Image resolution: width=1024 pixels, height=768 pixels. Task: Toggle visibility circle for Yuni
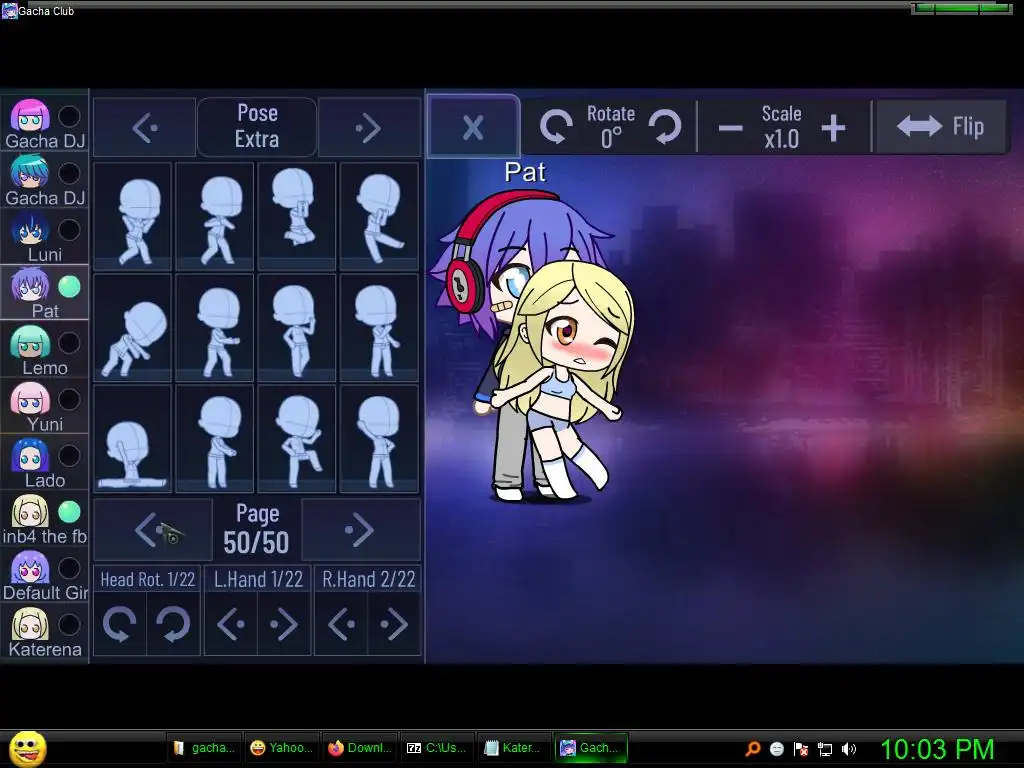(69, 399)
